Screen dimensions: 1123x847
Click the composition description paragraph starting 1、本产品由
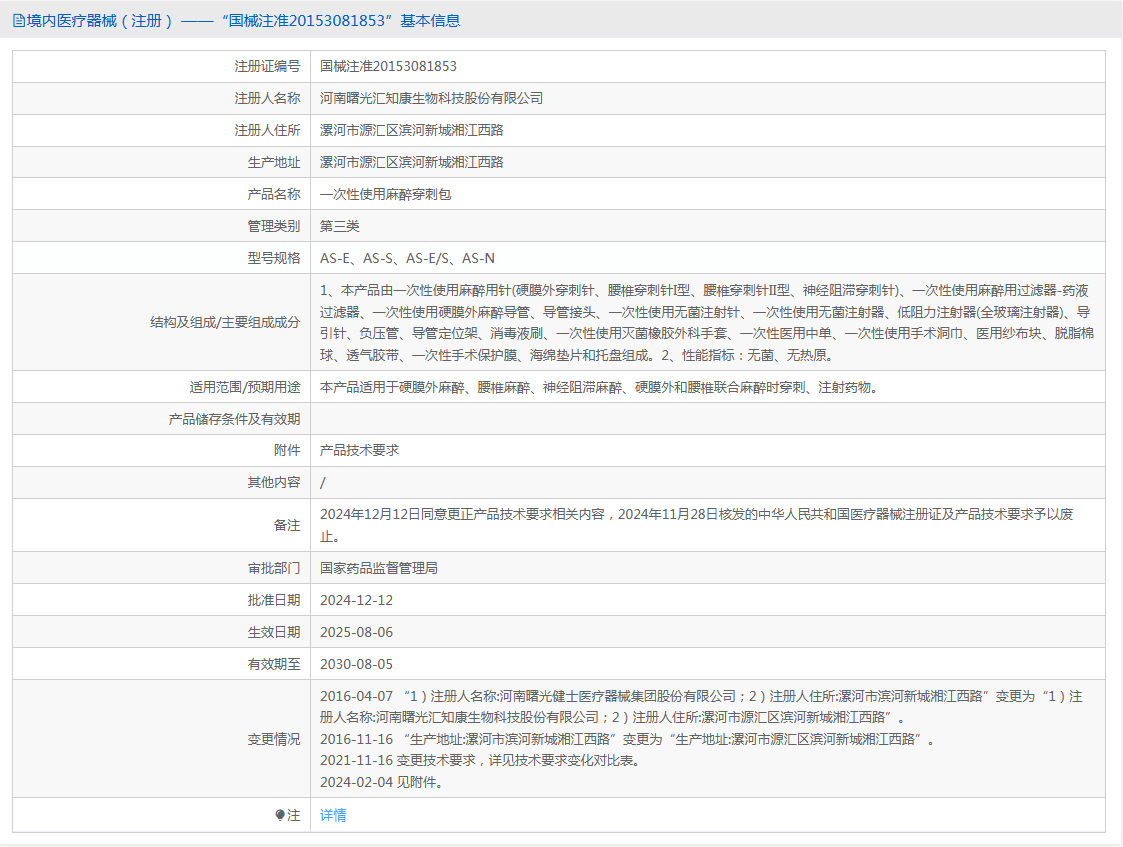pyautogui.click(x=706, y=322)
